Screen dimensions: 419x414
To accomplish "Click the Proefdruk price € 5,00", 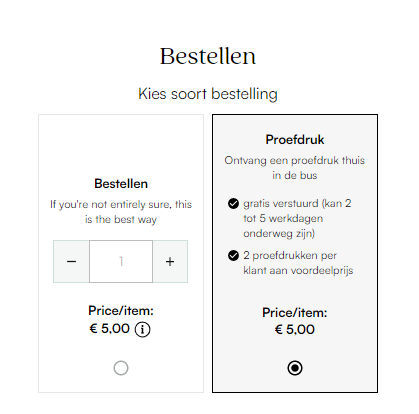I will coord(295,330).
